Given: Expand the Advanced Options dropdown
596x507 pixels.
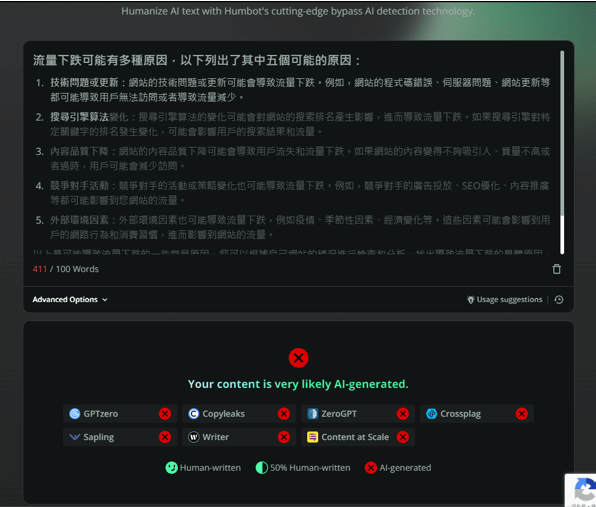Looking at the screenshot, I should [70, 300].
